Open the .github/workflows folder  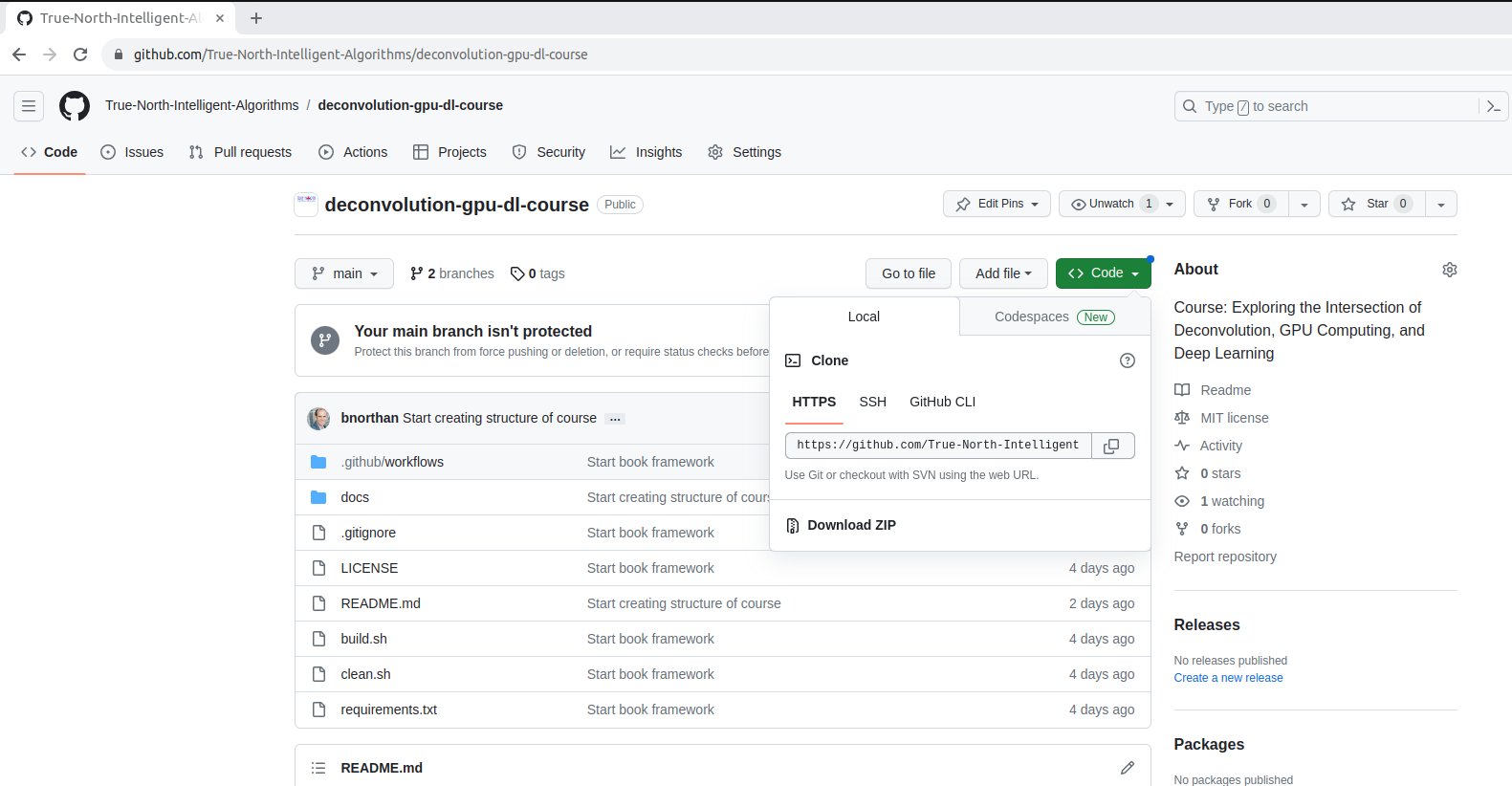(392, 462)
